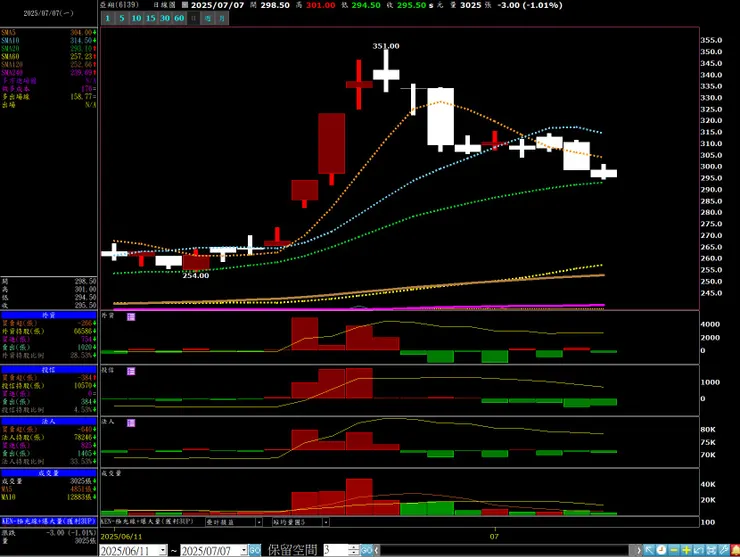Click the 外資 blue header
The width and height of the screenshot is (740, 557).
point(49,315)
